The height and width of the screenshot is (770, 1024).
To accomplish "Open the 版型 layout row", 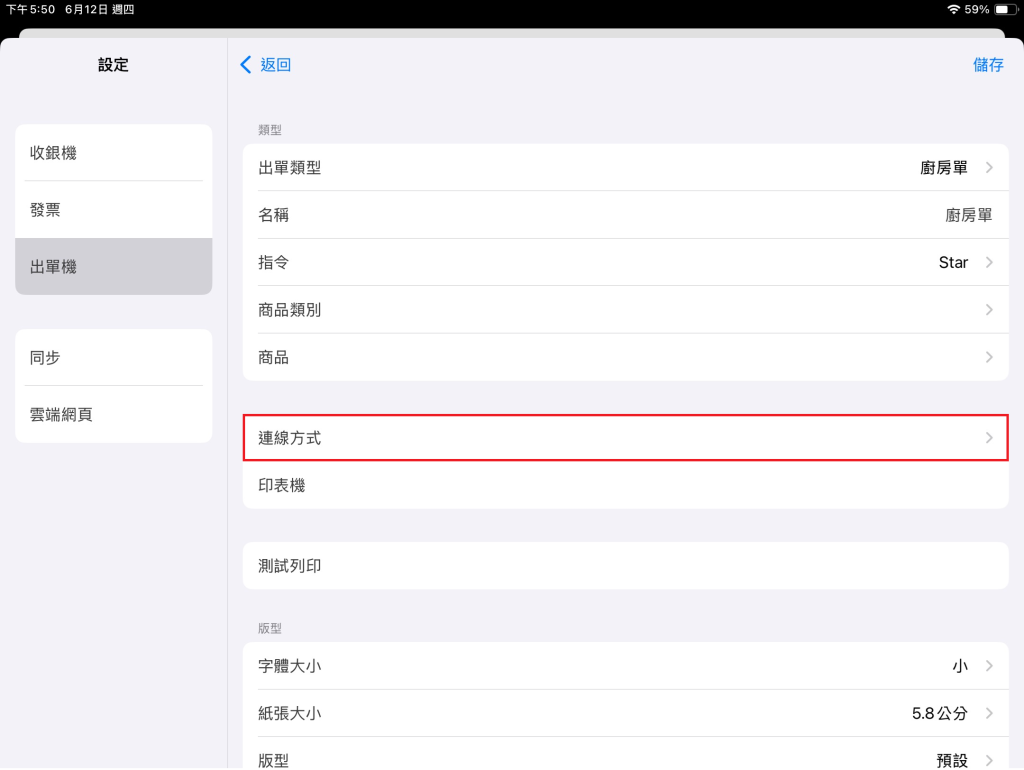I will point(626,754).
